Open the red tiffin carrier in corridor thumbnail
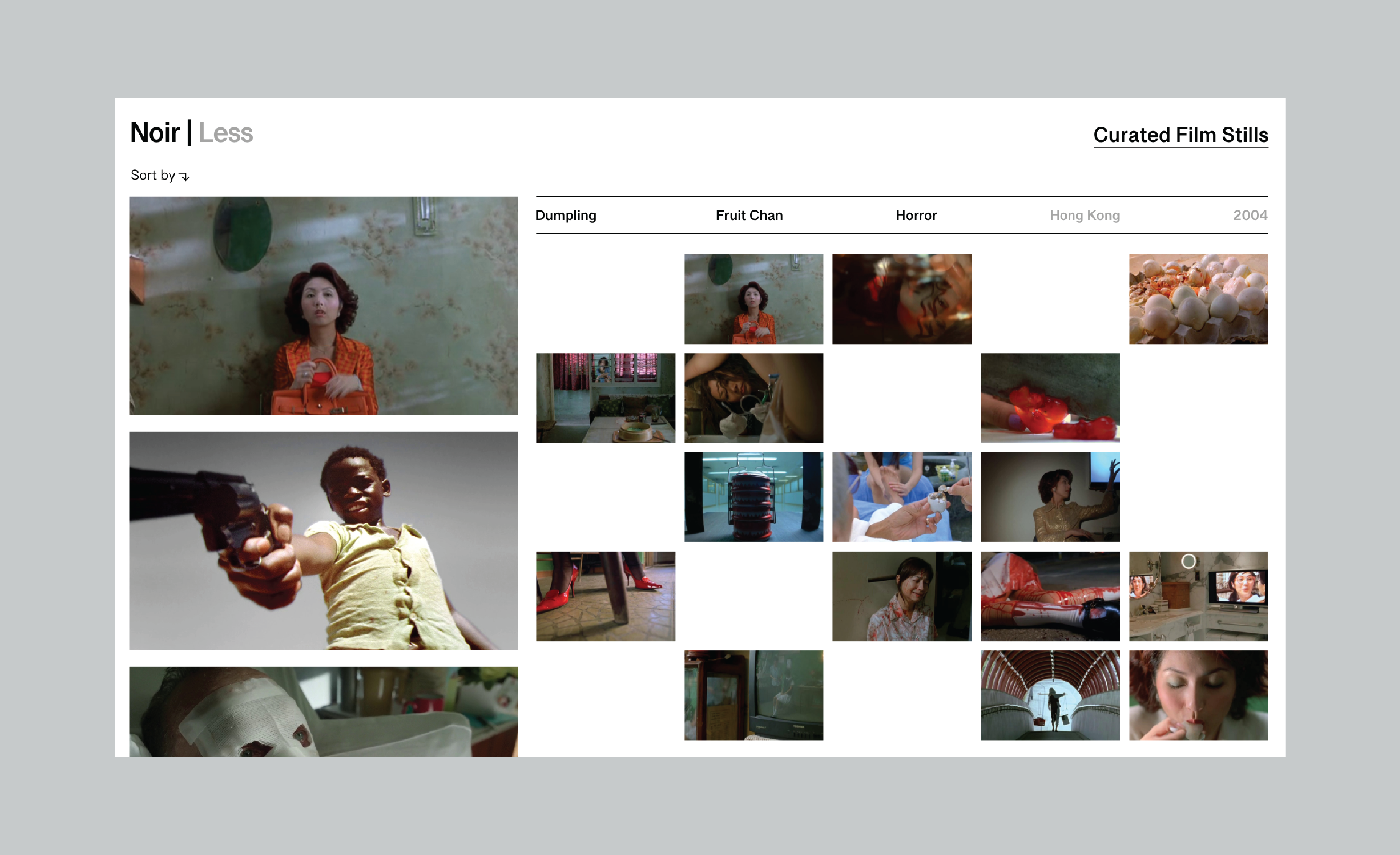Image resolution: width=1400 pixels, height=855 pixels. [x=754, y=497]
